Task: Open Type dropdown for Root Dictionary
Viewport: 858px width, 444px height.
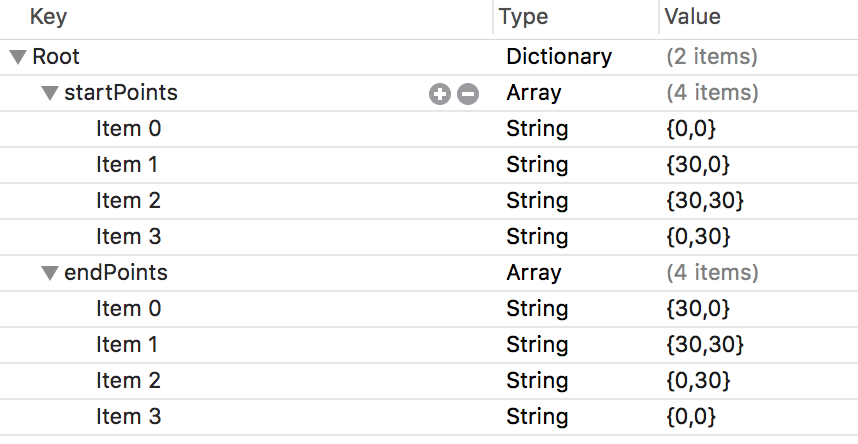Action: click(558, 57)
